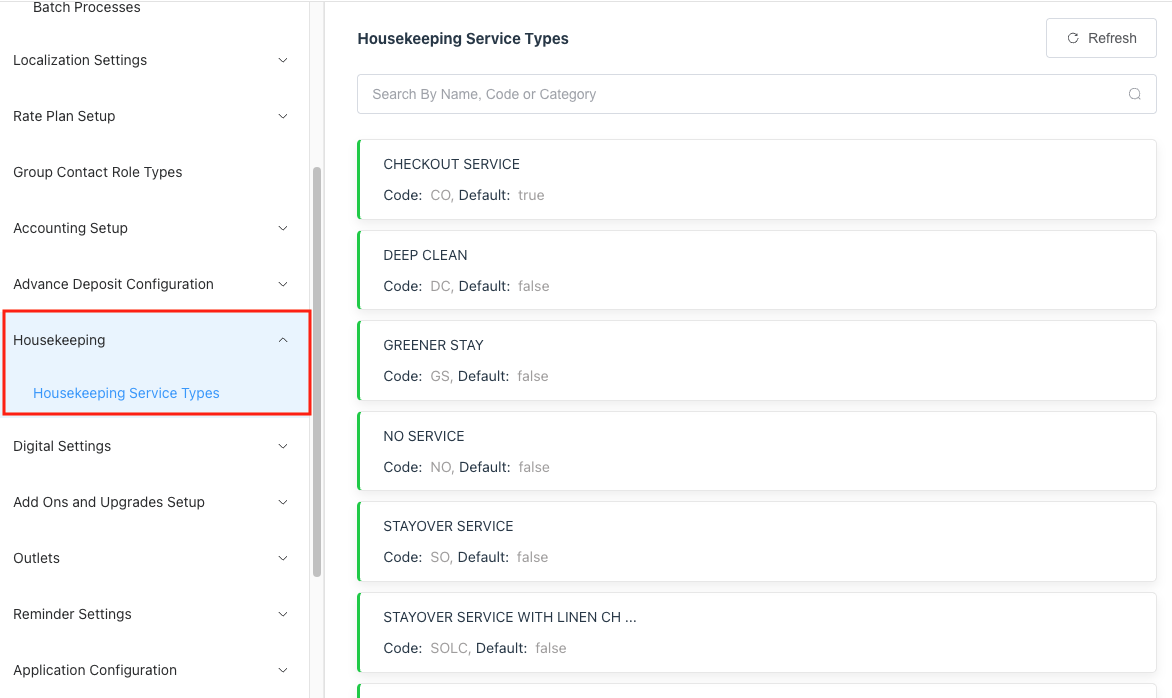Open Batch Processes menu item

(87, 8)
